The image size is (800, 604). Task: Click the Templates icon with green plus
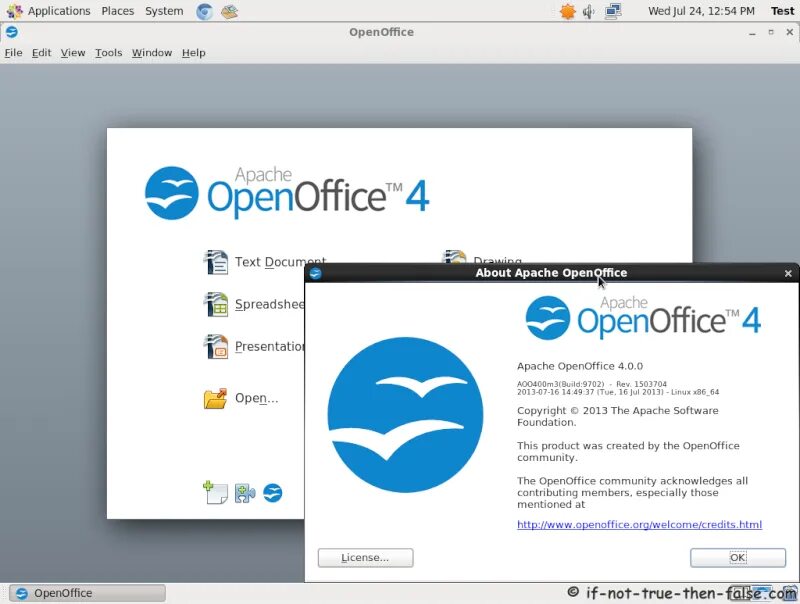click(215, 492)
